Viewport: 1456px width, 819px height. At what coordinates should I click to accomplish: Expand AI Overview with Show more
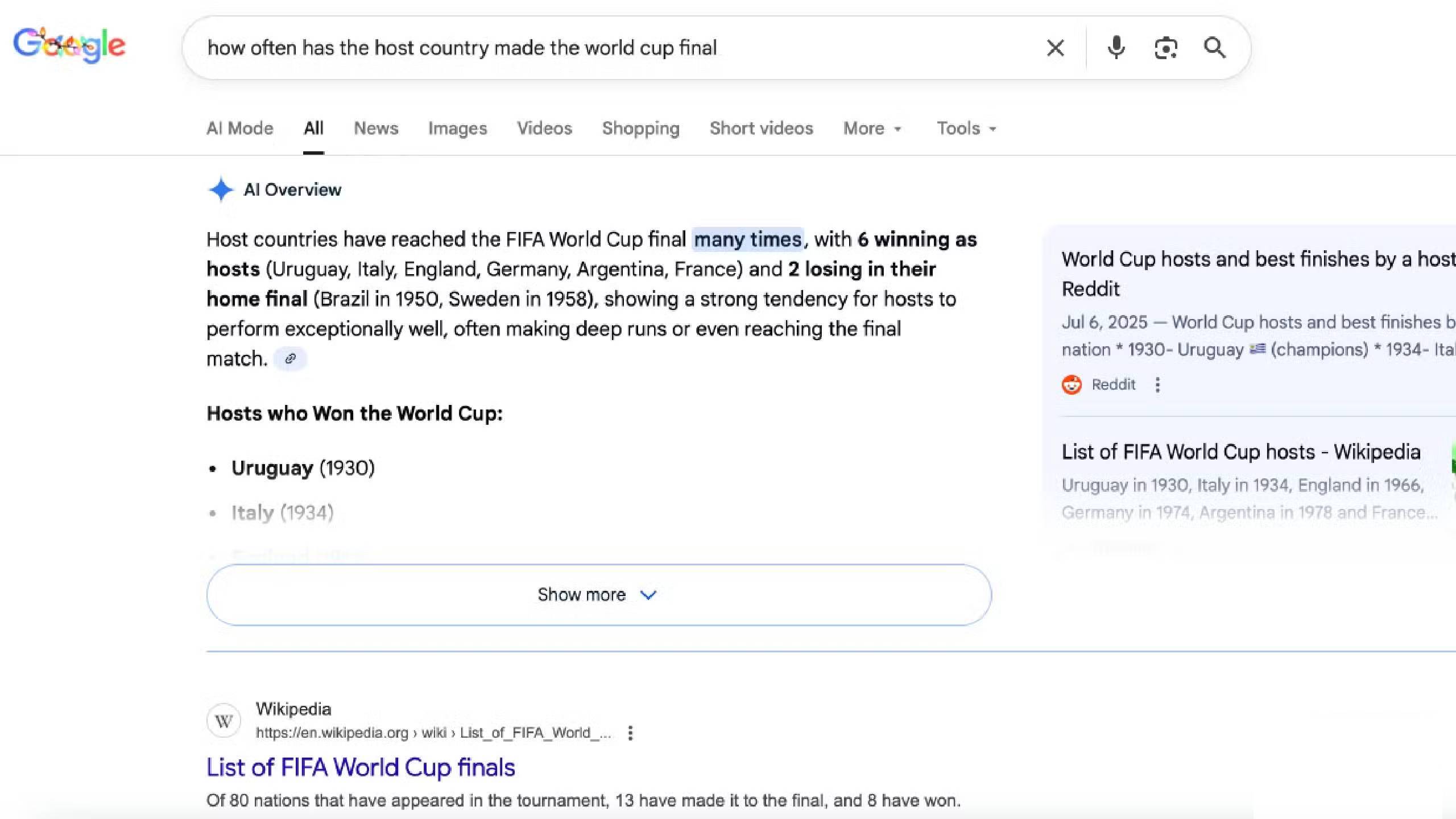pyautogui.click(x=598, y=595)
